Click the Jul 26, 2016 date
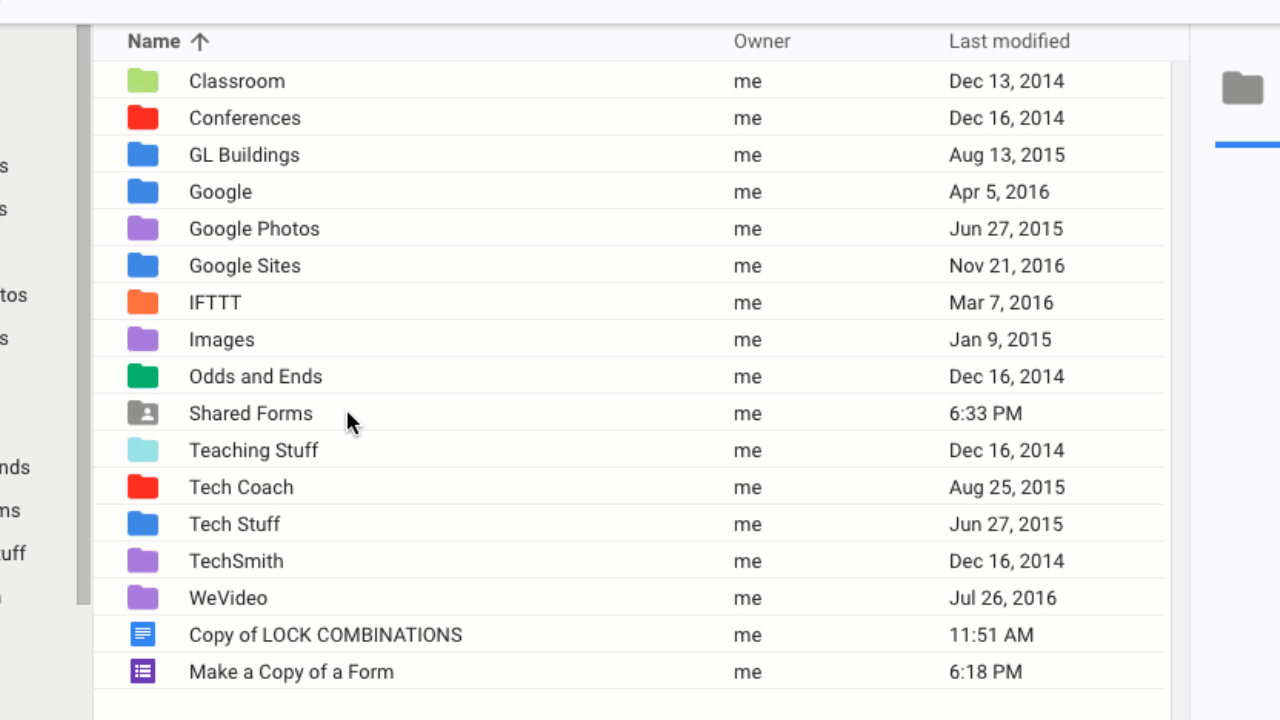This screenshot has width=1280, height=720. (x=1003, y=599)
